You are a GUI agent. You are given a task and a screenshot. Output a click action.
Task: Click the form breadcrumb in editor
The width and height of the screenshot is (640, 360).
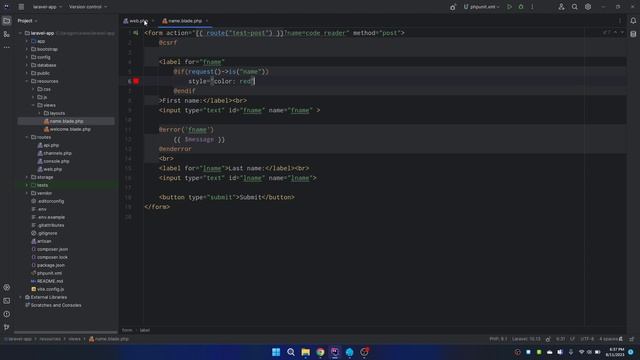[x=127, y=330]
